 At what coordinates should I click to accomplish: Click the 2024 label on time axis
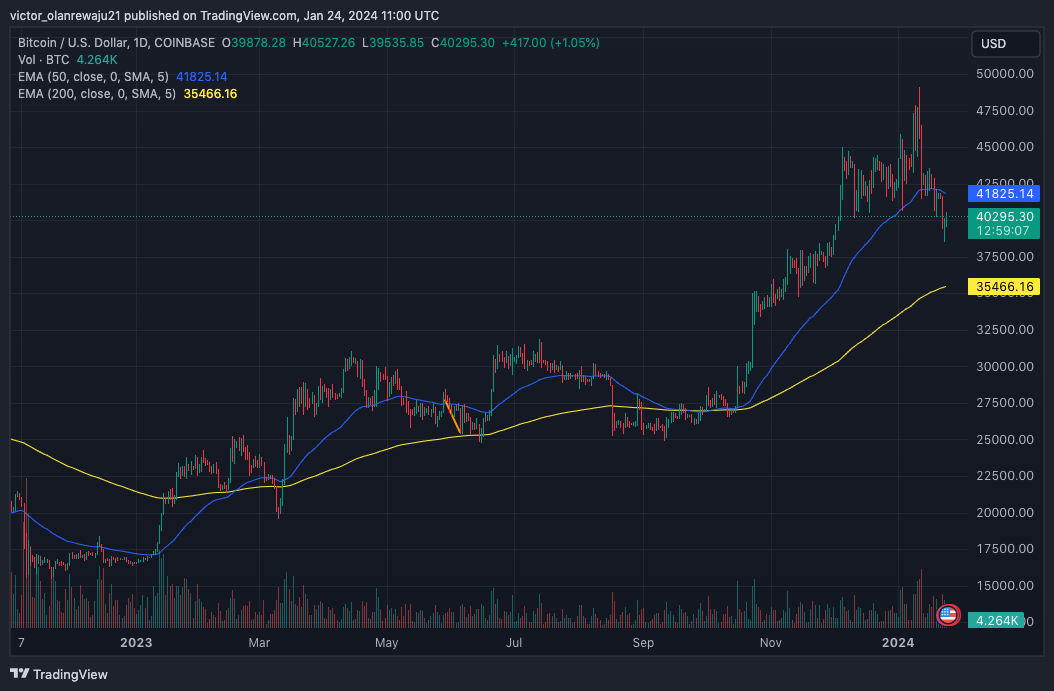tap(898, 643)
